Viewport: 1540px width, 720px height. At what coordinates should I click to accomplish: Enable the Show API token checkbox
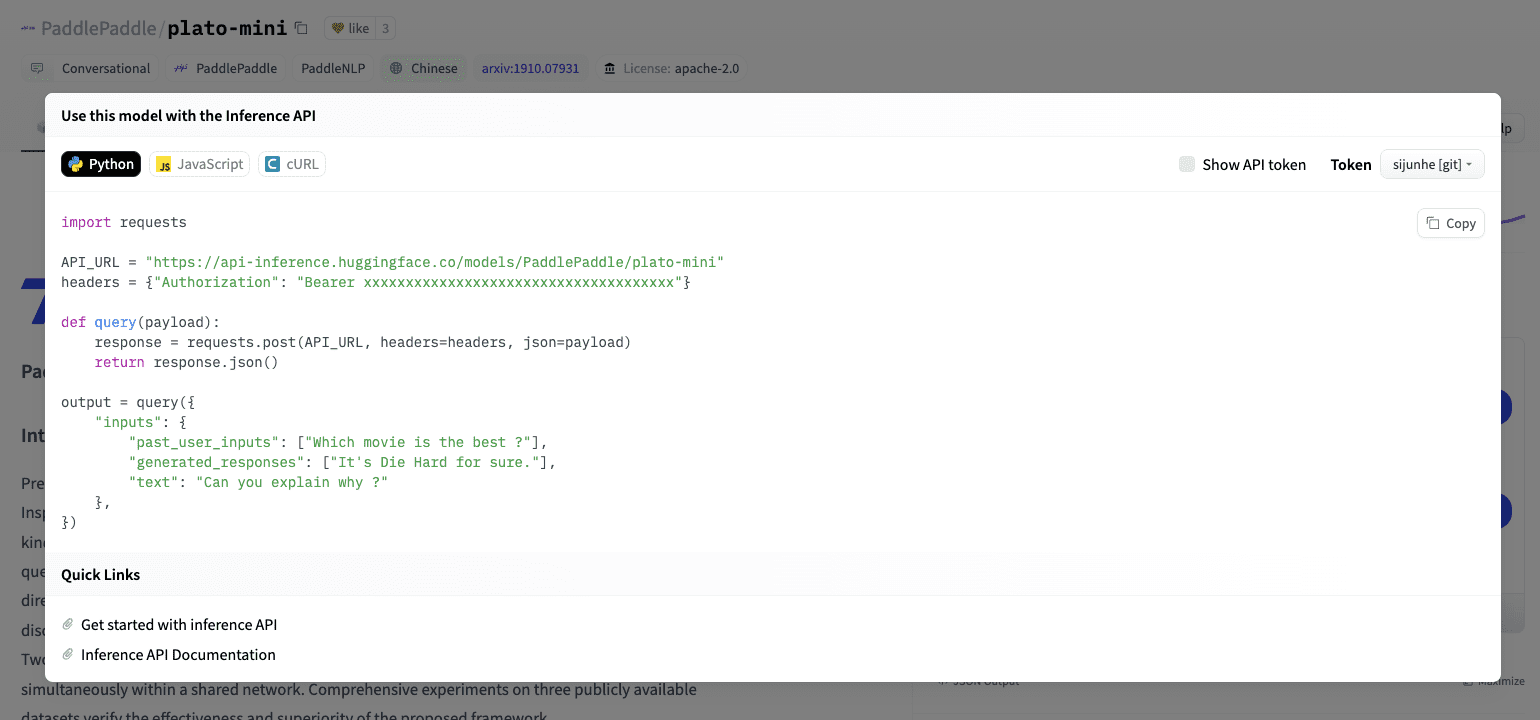[x=1186, y=164]
